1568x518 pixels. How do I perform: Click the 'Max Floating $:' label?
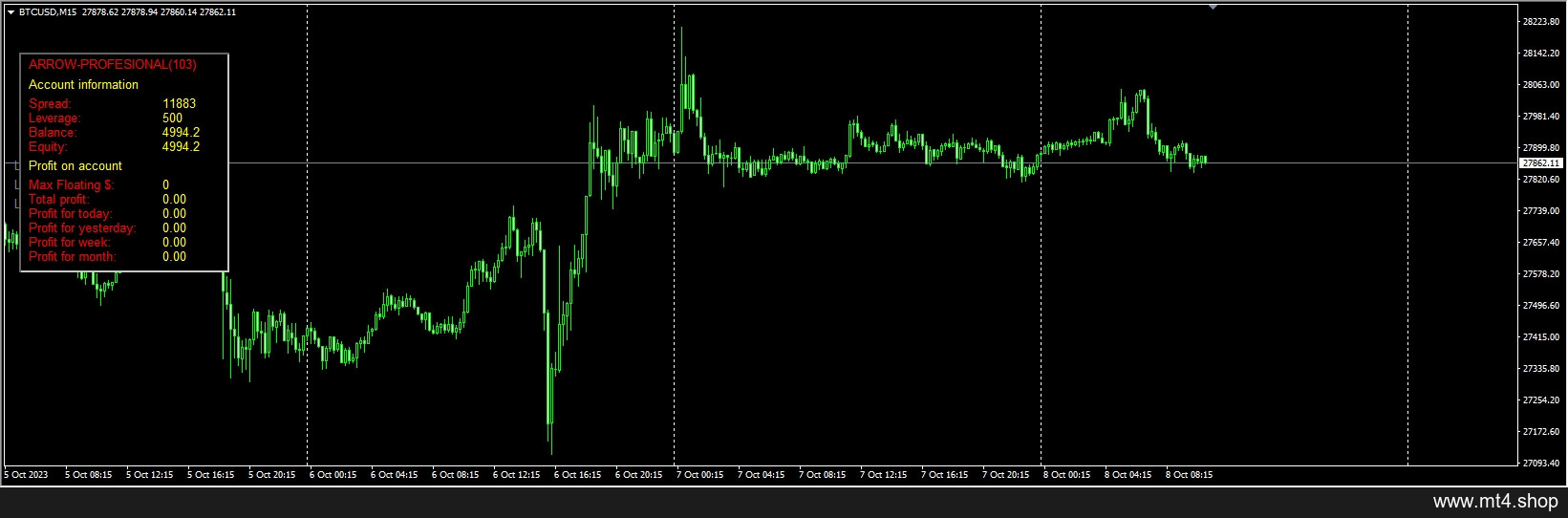pos(72,184)
